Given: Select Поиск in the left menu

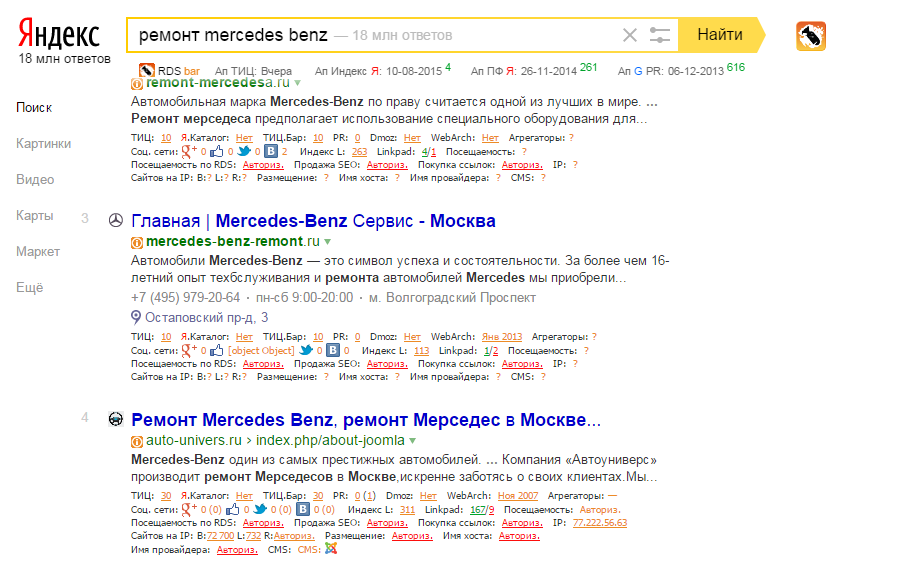Looking at the screenshot, I should tap(34, 108).
